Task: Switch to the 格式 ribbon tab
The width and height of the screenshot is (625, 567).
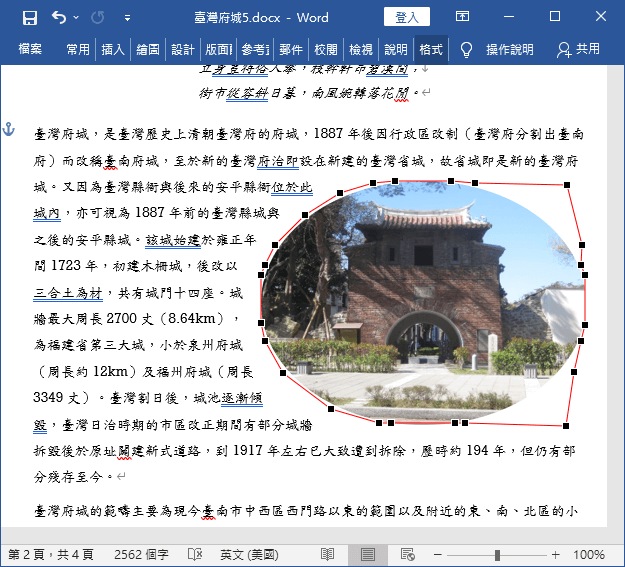Action: (431, 49)
